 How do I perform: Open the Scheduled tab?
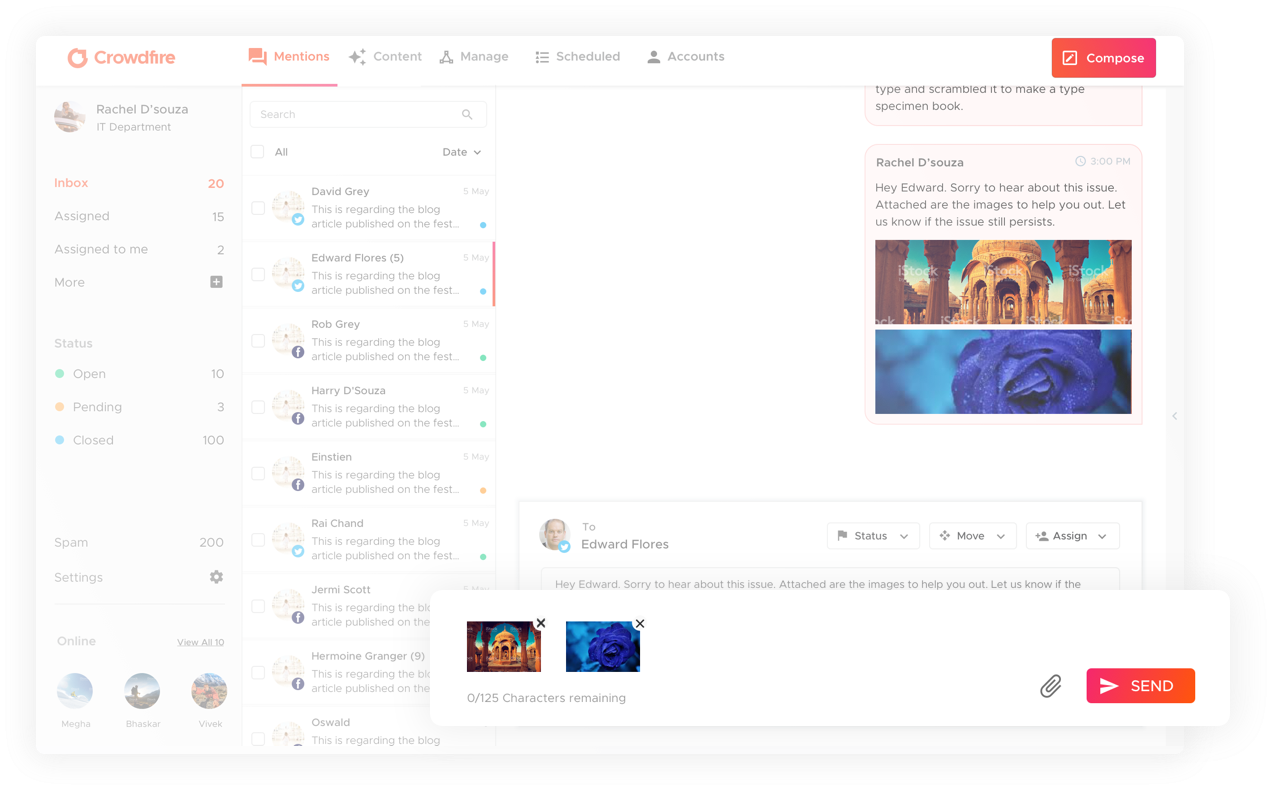[x=577, y=57]
